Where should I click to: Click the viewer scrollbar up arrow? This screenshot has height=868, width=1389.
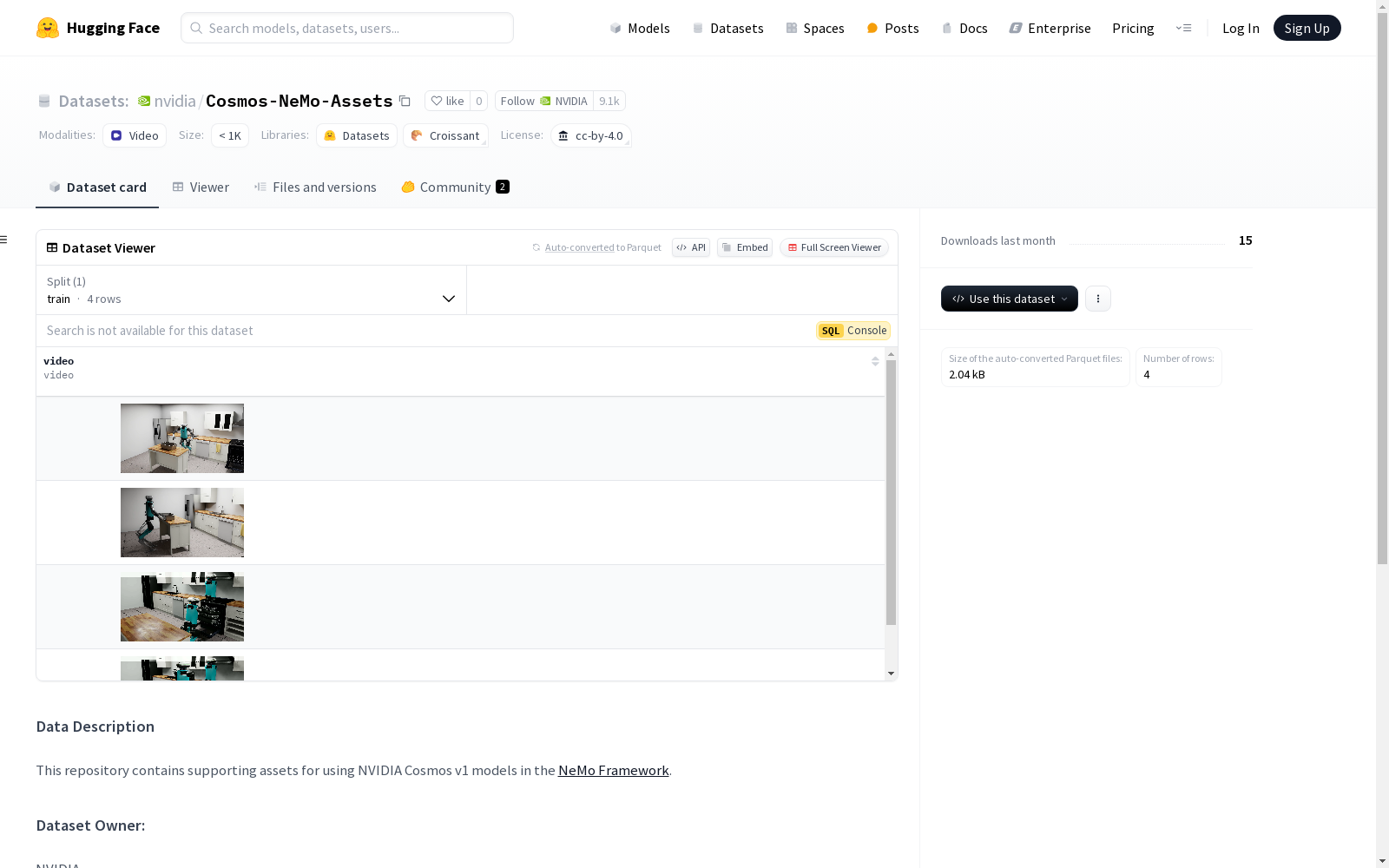pos(891,354)
